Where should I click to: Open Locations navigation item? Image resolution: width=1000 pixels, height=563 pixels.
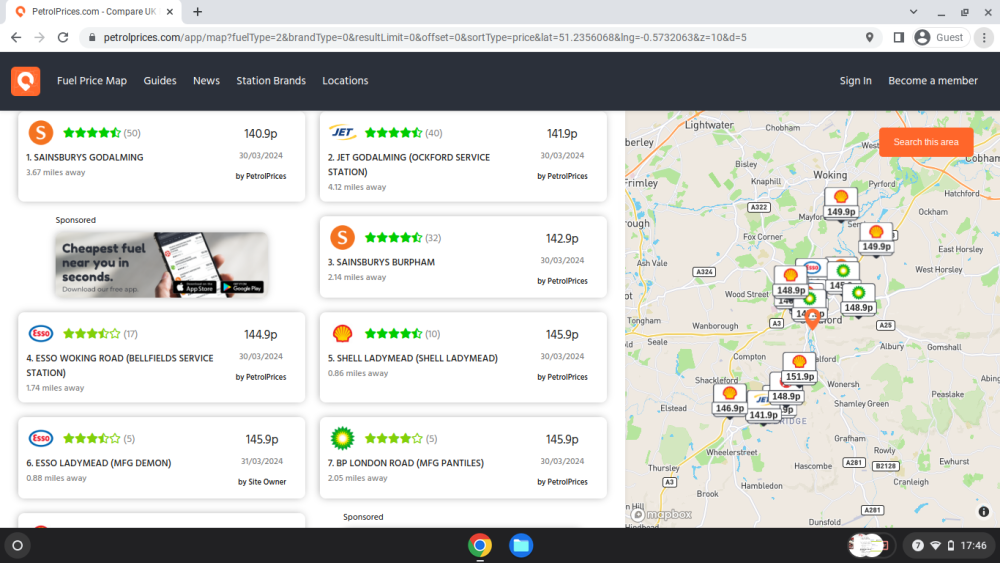pyautogui.click(x=345, y=81)
